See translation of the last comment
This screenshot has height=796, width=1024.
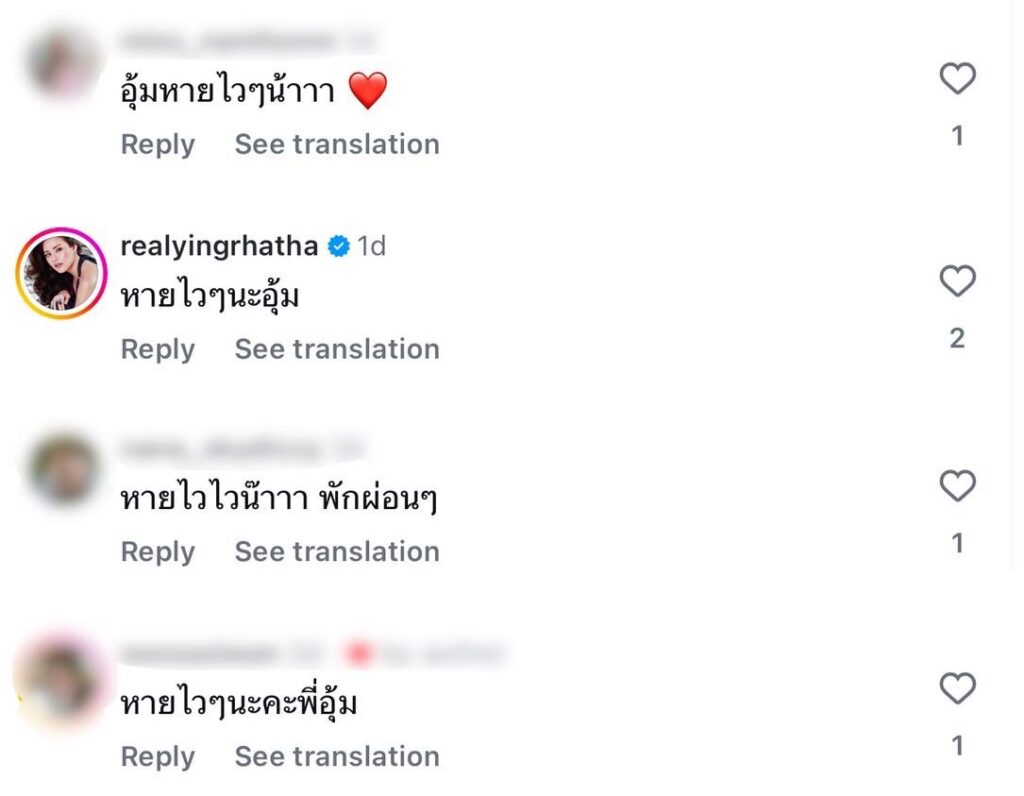(x=337, y=757)
